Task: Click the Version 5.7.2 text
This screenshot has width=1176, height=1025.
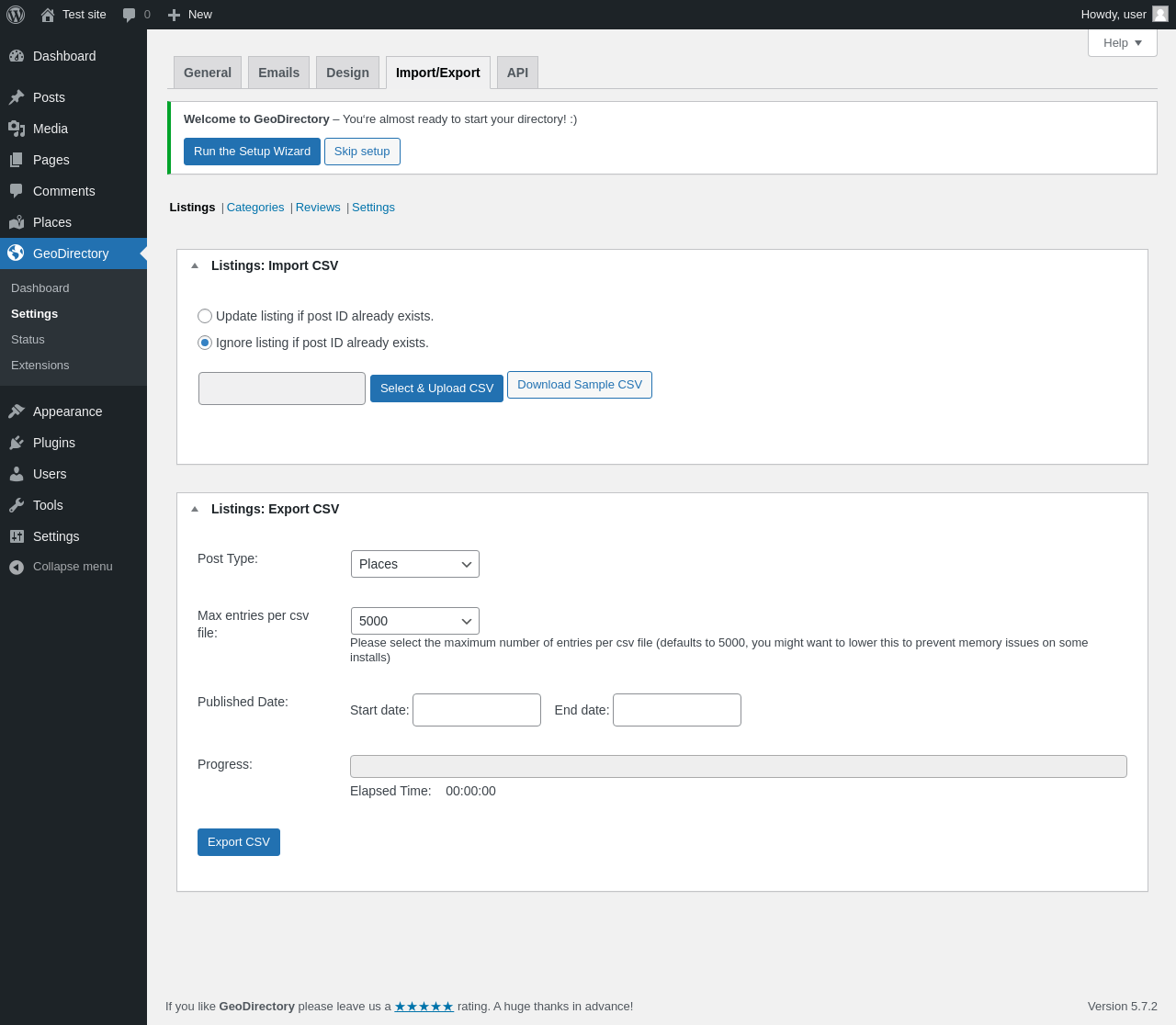Action: [x=1123, y=1007]
